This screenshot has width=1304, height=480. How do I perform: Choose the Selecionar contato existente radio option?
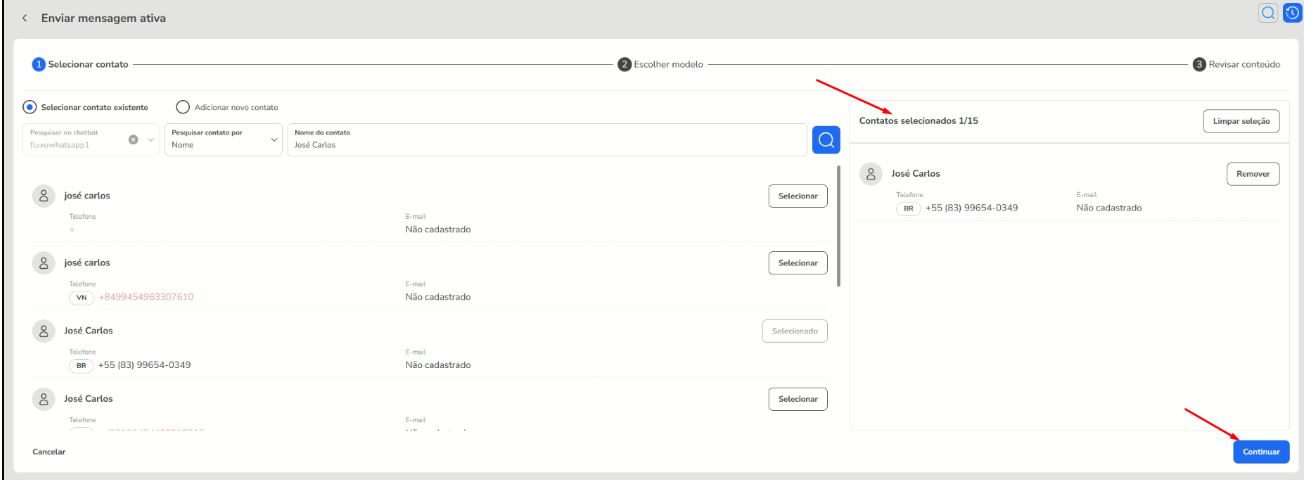click(30, 107)
